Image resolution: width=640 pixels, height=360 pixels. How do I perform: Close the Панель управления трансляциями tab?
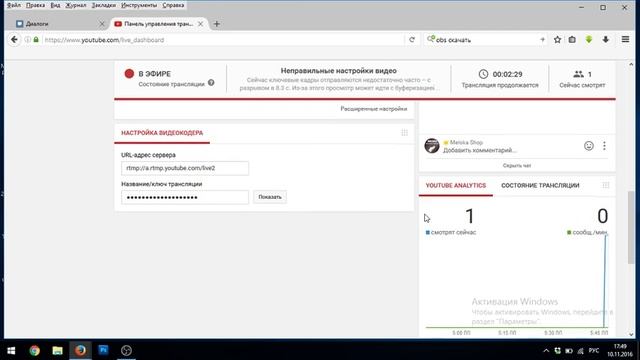click(200, 24)
